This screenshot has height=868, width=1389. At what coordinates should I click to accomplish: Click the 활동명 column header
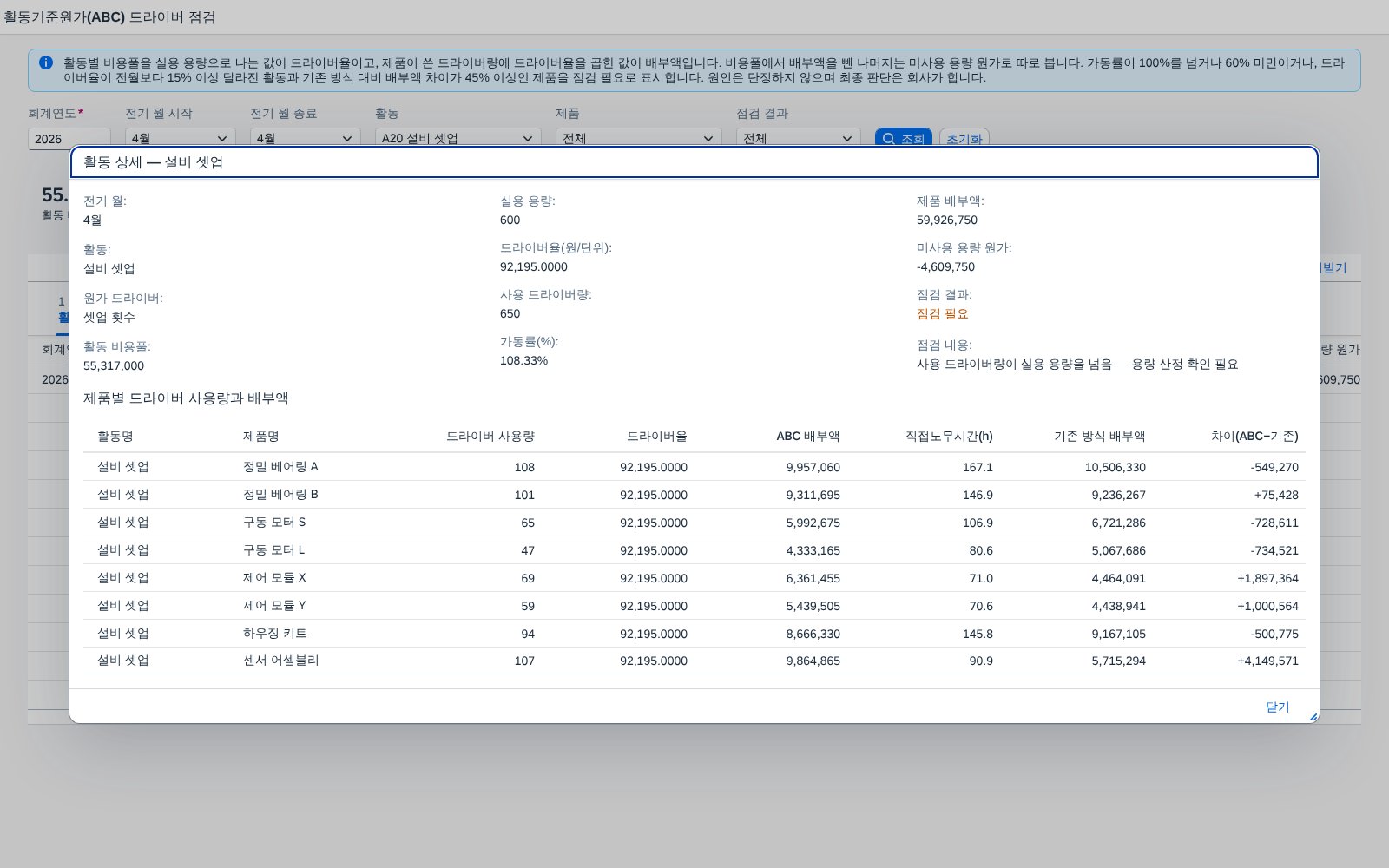pos(115,437)
